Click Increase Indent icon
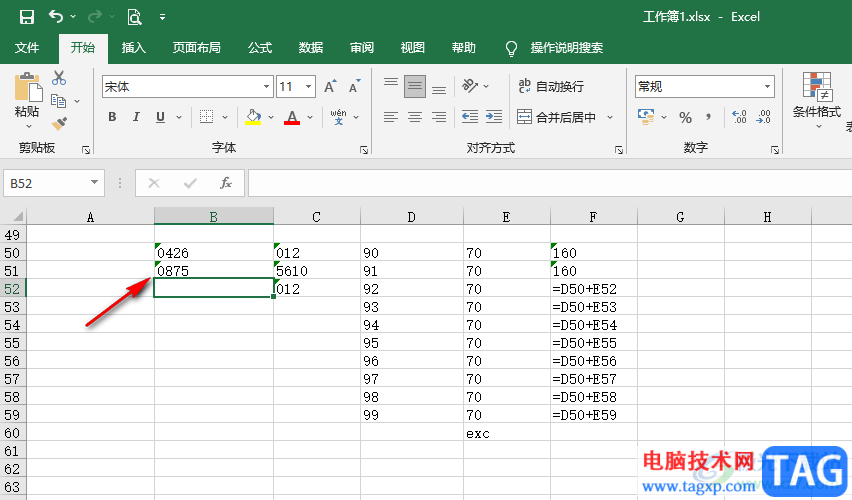Image resolution: width=852 pixels, height=500 pixels. point(494,117)
